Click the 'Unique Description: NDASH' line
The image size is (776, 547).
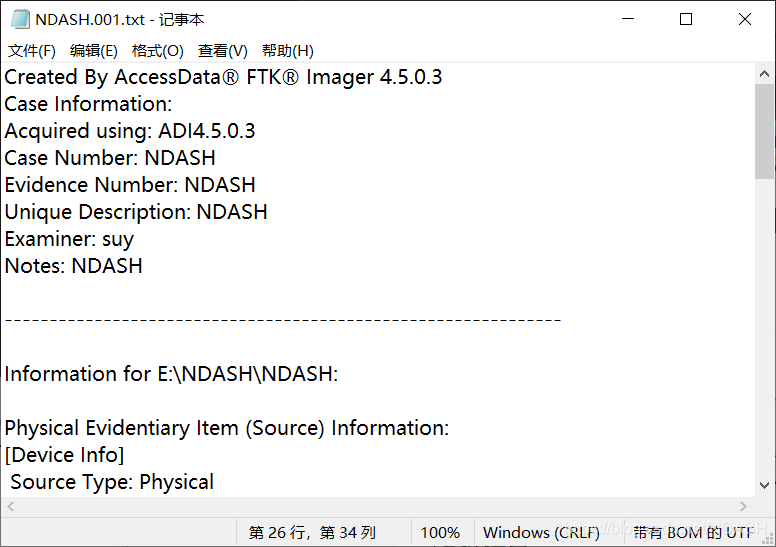[x=136, y=212]
